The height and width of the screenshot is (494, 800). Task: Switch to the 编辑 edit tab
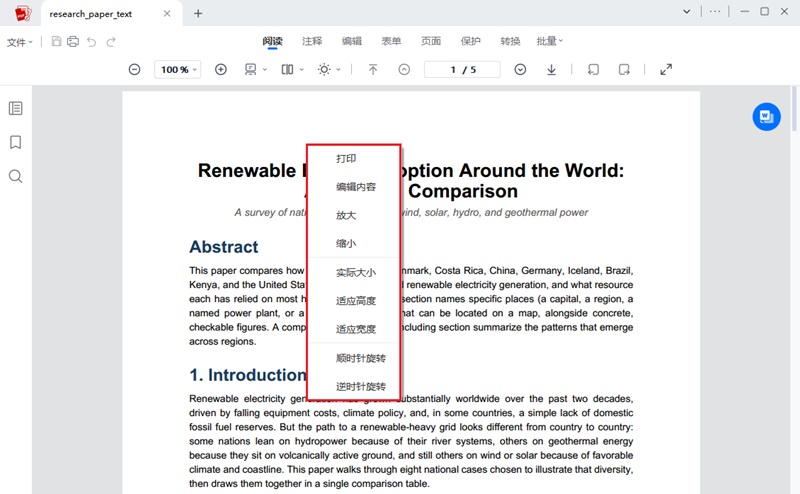[x=352, y=41]
